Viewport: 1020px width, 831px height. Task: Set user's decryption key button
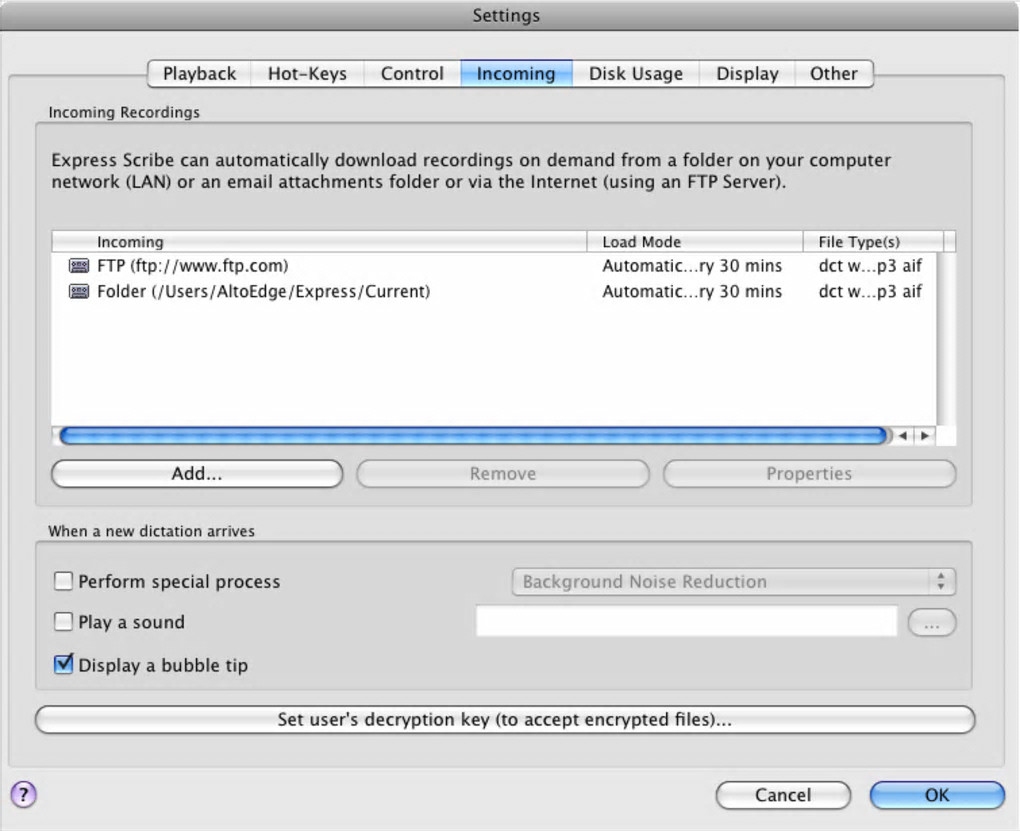(505, 720)
